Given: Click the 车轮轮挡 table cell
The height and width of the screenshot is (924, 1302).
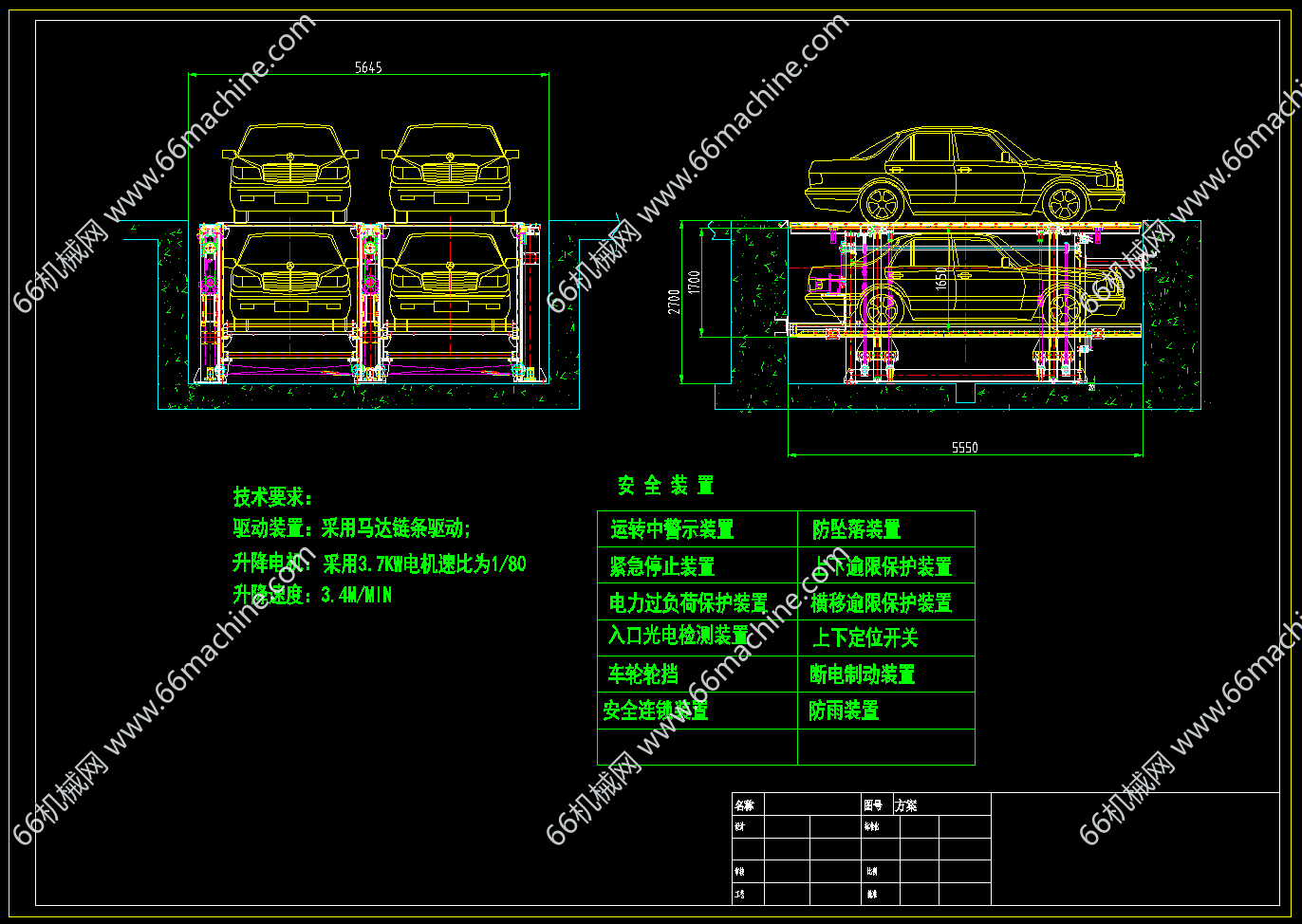Looking at the screenshot, I should (642, 675).
